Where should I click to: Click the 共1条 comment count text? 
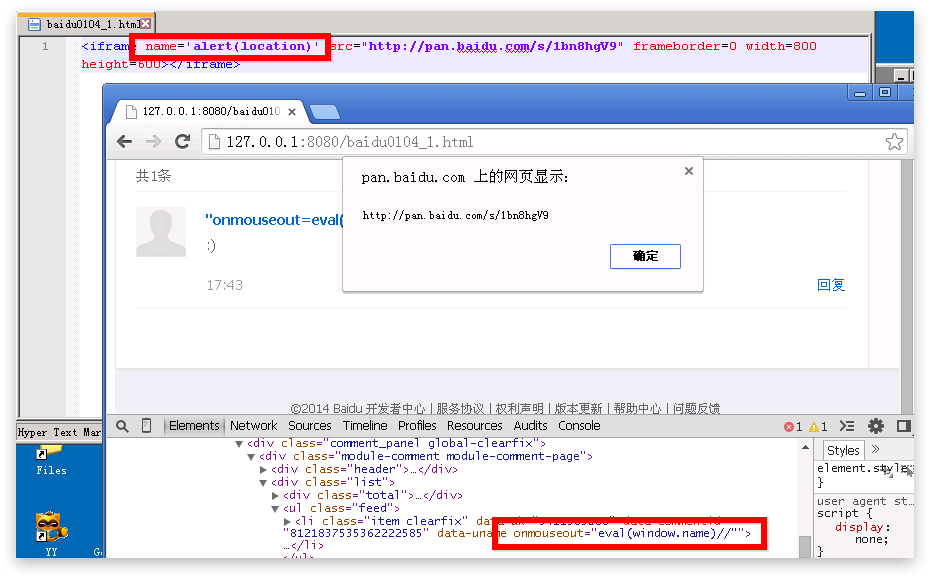[x=153, y=176]
